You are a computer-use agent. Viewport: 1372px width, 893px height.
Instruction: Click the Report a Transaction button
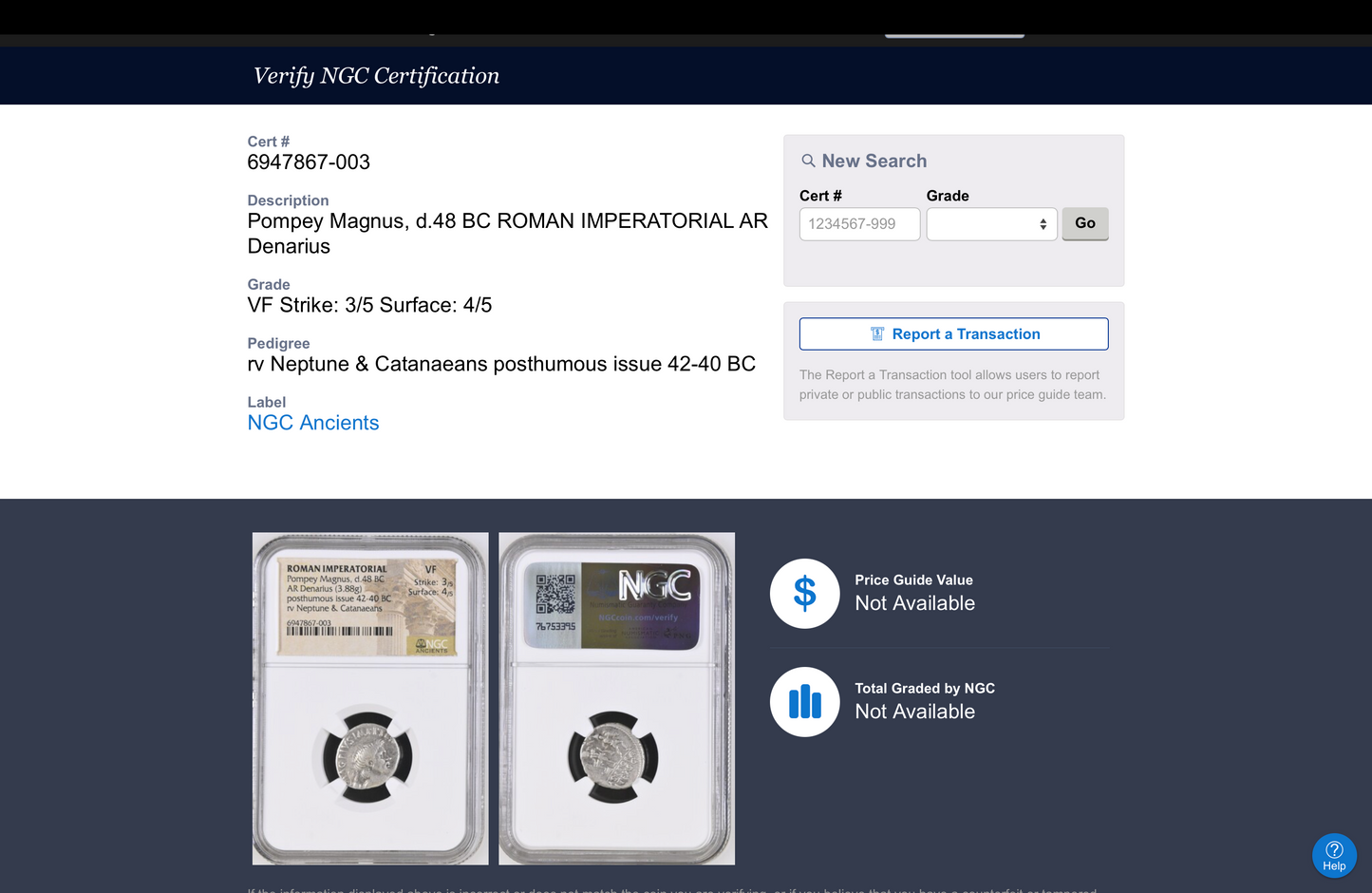click(953, 334)
